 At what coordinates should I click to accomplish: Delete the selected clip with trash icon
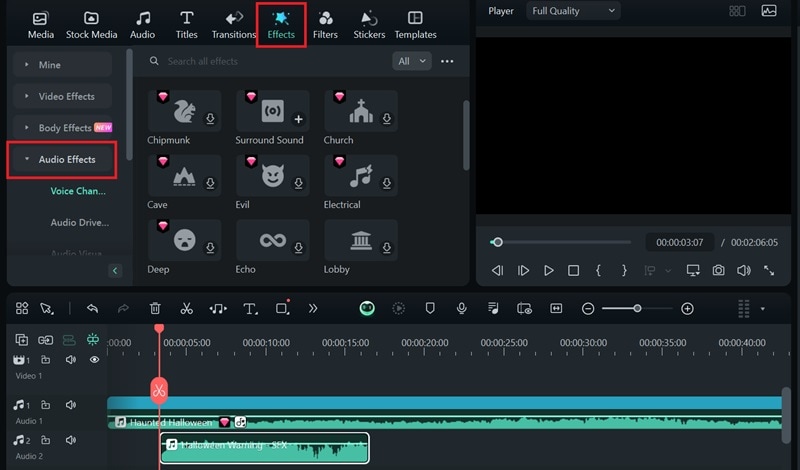point(155,308)
